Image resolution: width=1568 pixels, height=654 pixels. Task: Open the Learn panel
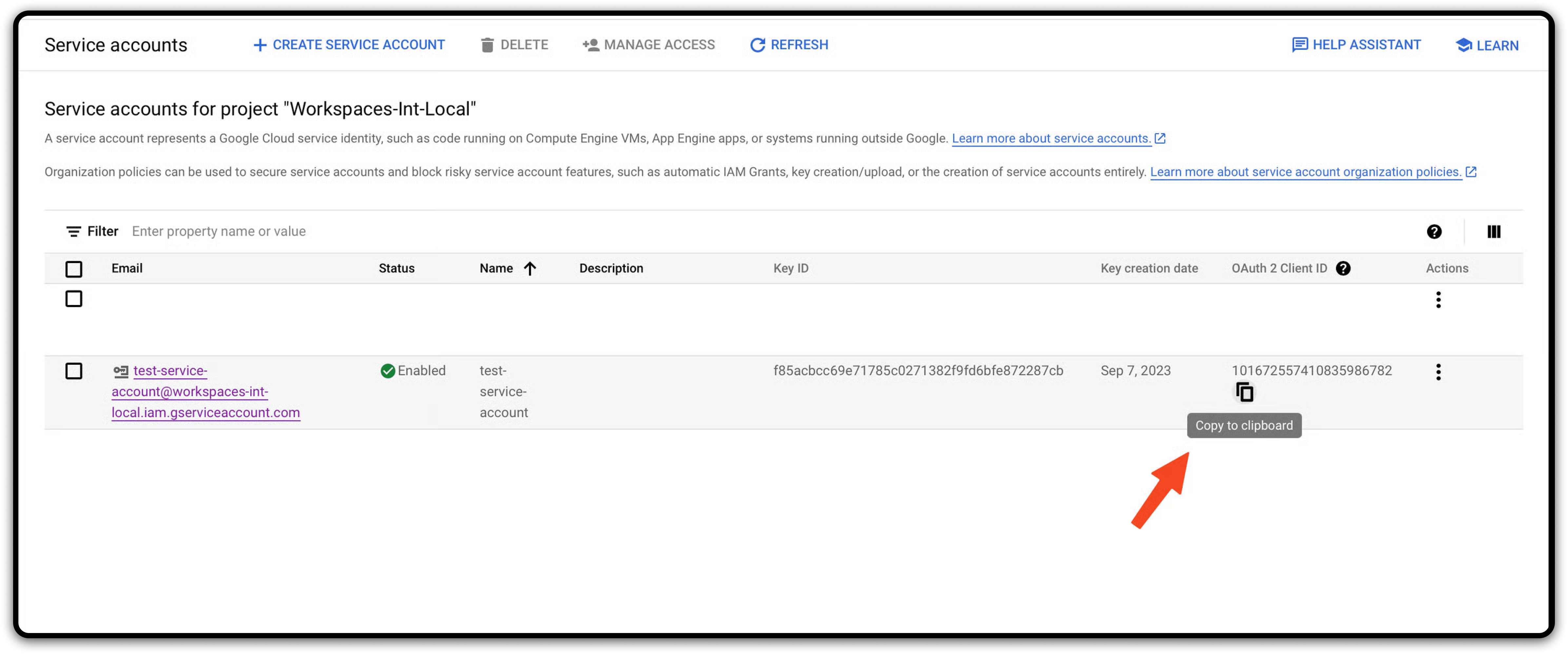coord(1486,46)
